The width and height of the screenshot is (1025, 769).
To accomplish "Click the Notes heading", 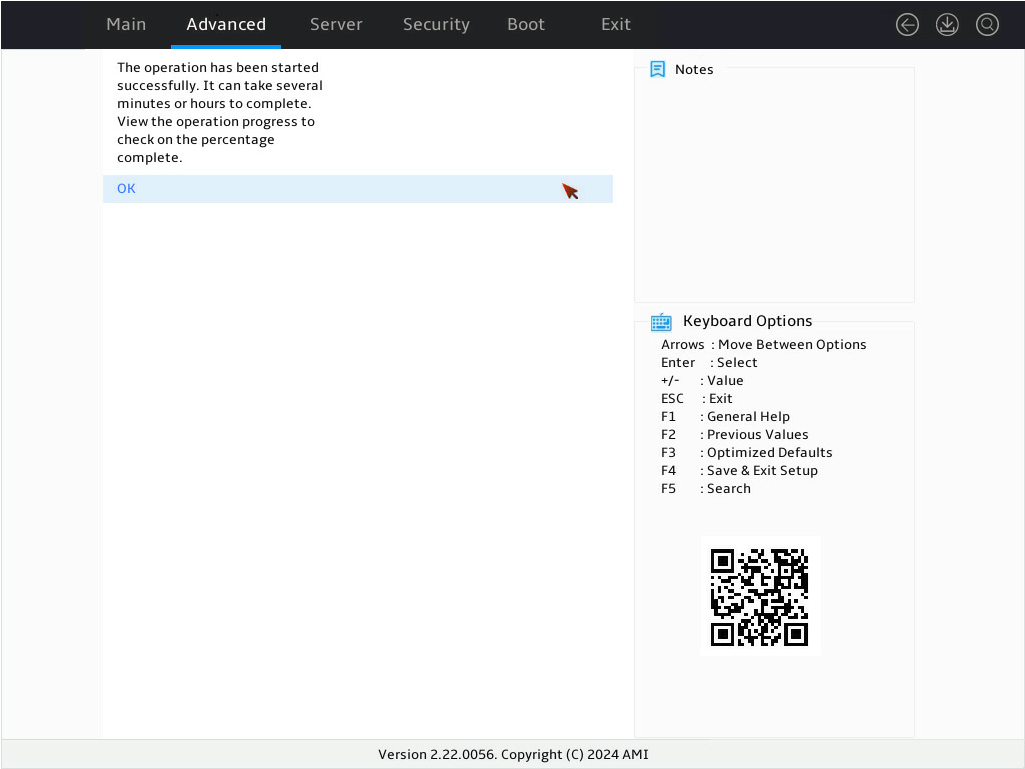I will coord(694,69).
